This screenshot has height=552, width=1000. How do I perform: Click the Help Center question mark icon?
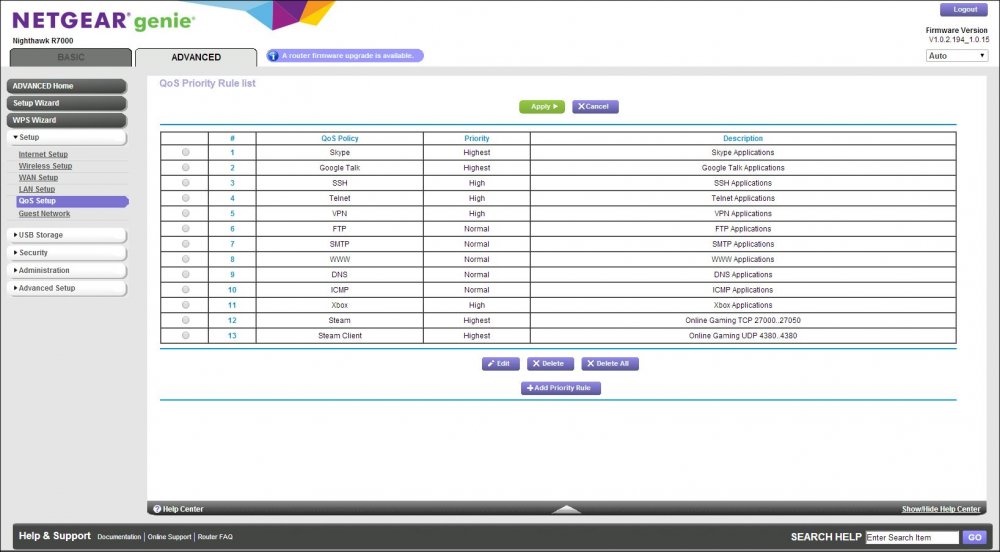tap(158, 509)
